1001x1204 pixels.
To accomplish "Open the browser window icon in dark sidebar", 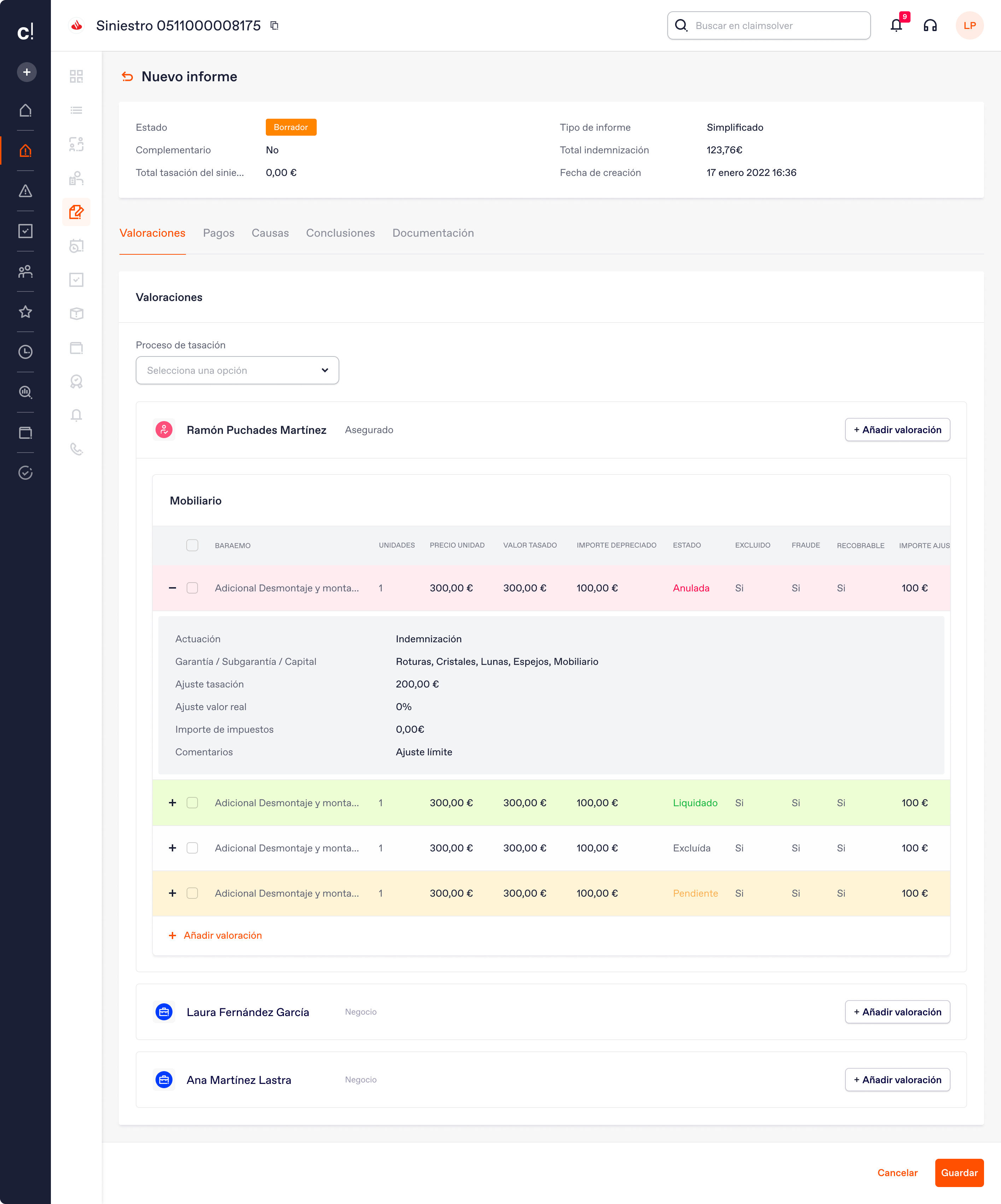I will 25,433.
